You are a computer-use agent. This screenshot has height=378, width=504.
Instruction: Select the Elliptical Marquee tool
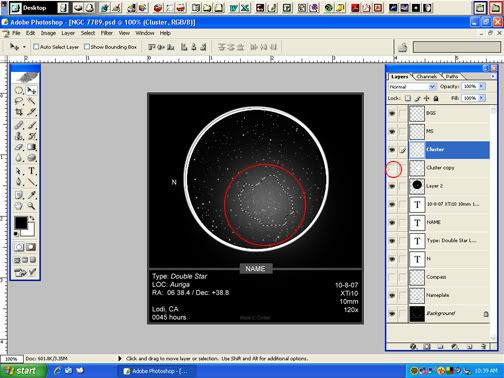[19, 90]
